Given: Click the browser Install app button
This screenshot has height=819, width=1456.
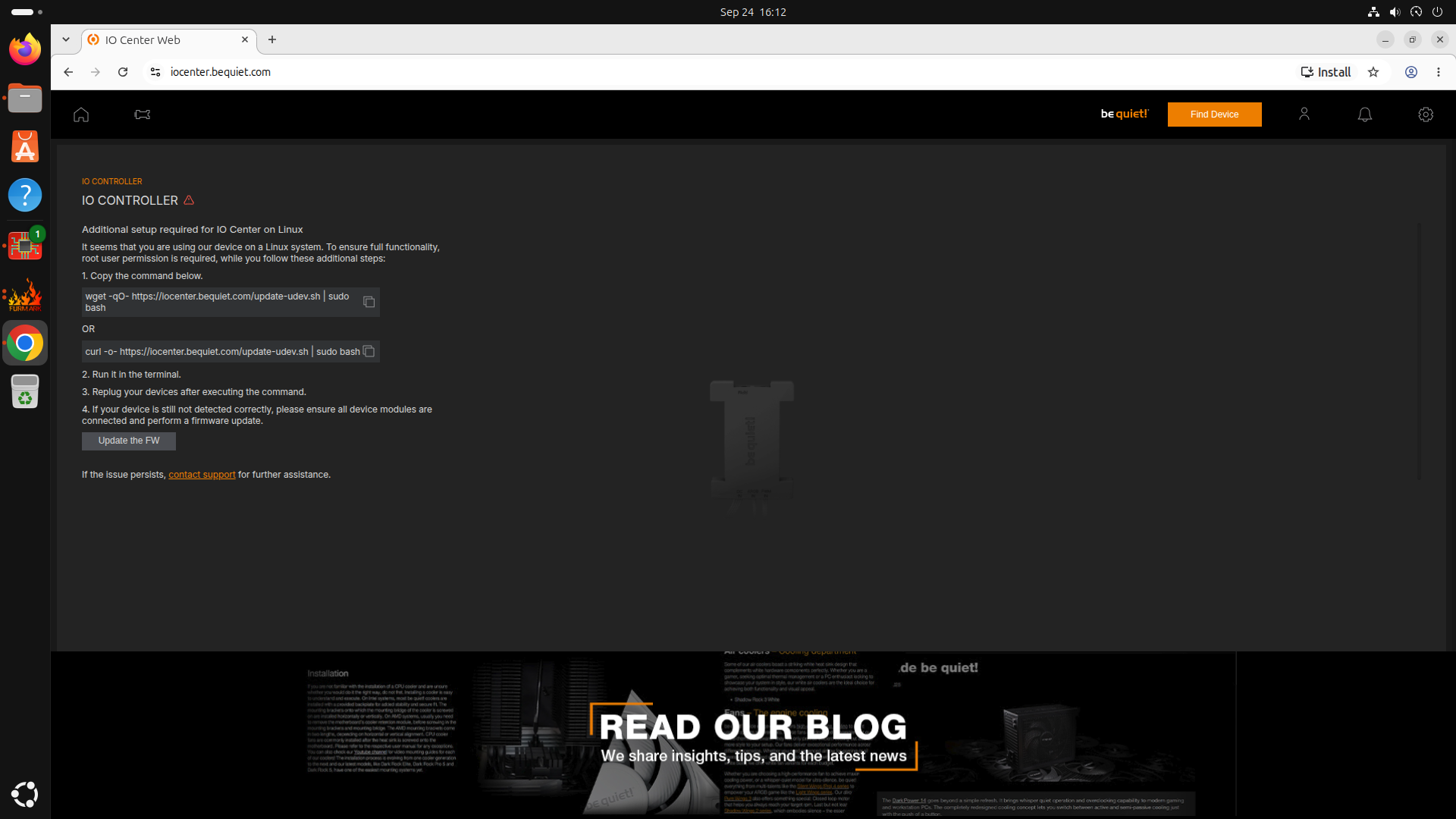Looking at the screenshot, I should (x=1326, y=72).
